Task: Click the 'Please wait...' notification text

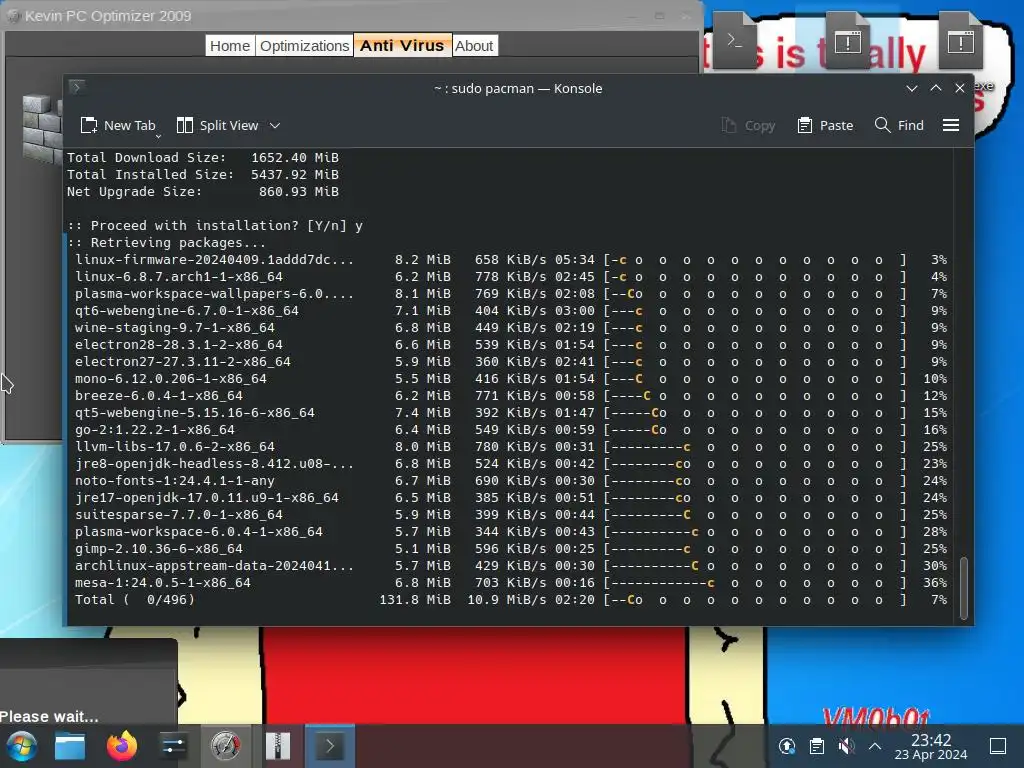Action: tap(49, 716)
